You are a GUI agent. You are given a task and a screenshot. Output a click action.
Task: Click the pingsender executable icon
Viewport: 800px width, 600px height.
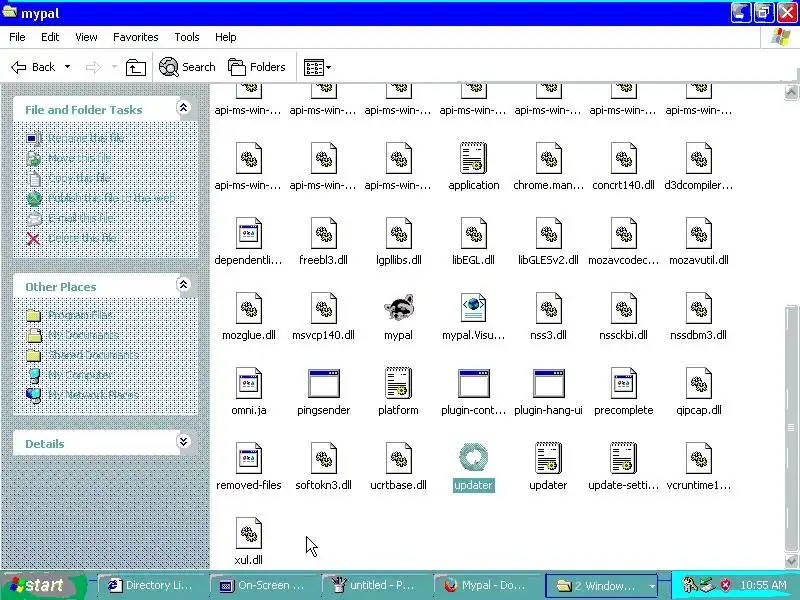pyautogui.click(x=323, y=383)
